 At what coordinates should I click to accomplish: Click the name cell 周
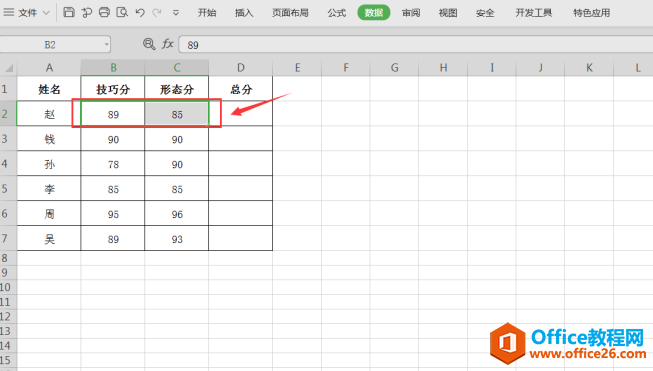point(49,214)
